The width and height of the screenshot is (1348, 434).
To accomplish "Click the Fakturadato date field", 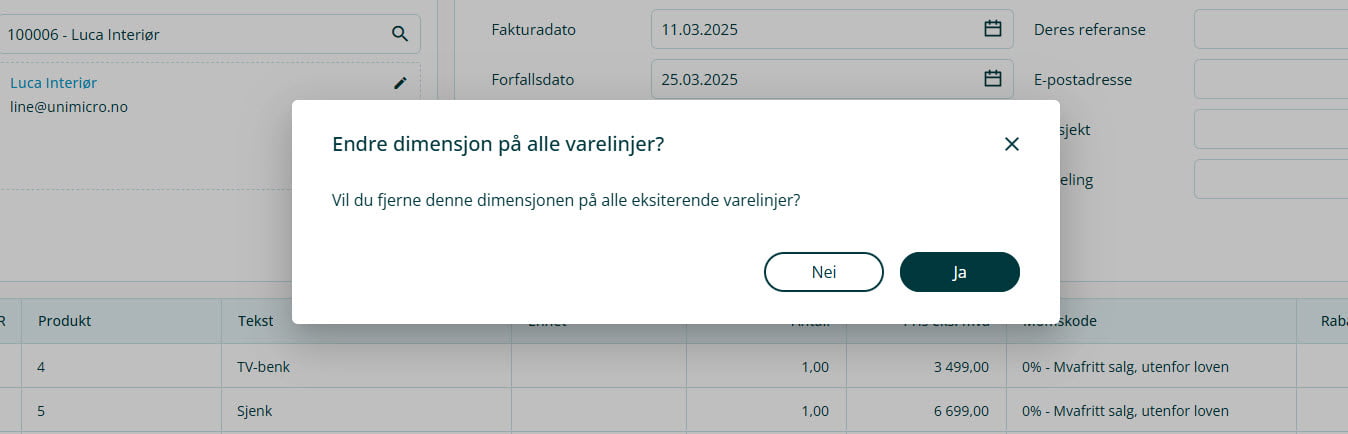I will pyautogui.click(x=815, y=29).
